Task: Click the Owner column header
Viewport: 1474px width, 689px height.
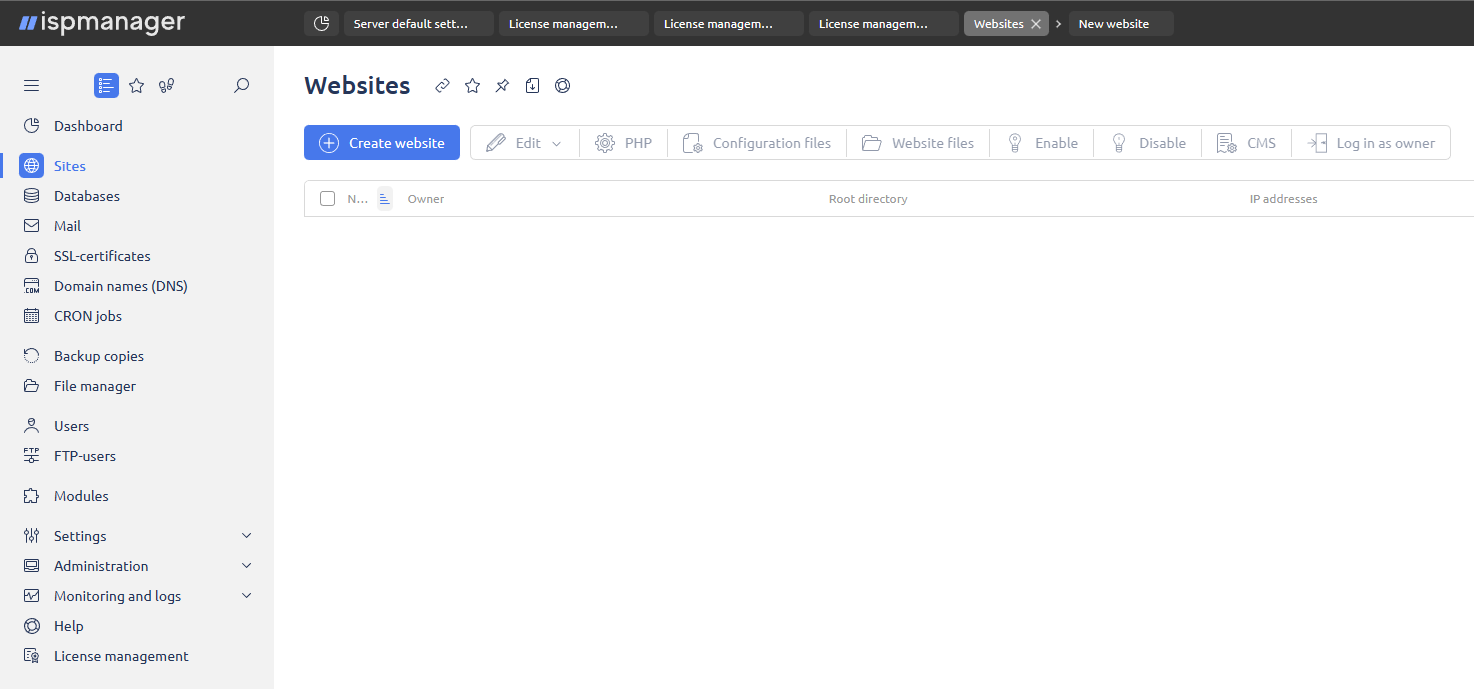Action: coord(426,199)
